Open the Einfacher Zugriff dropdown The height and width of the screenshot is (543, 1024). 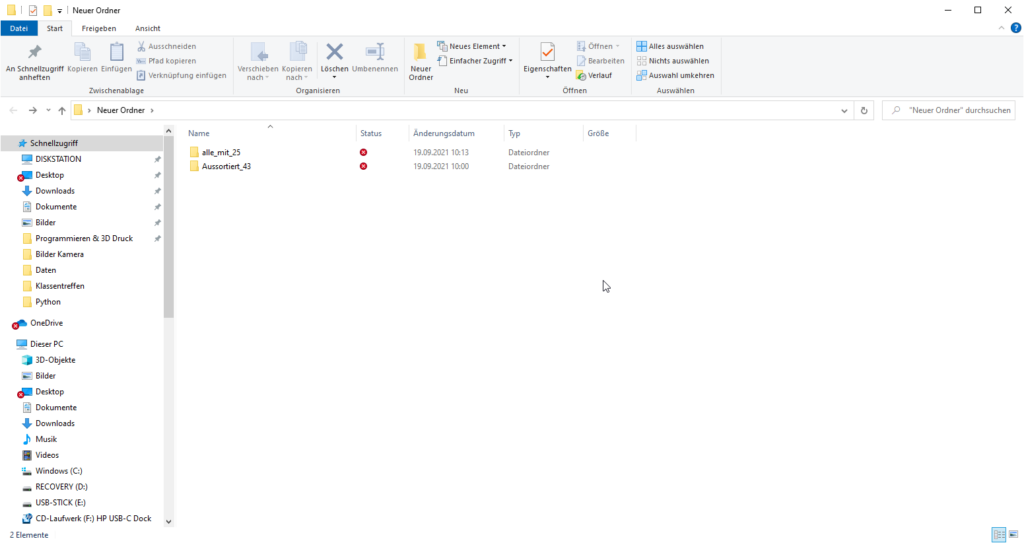coord(475,61)
